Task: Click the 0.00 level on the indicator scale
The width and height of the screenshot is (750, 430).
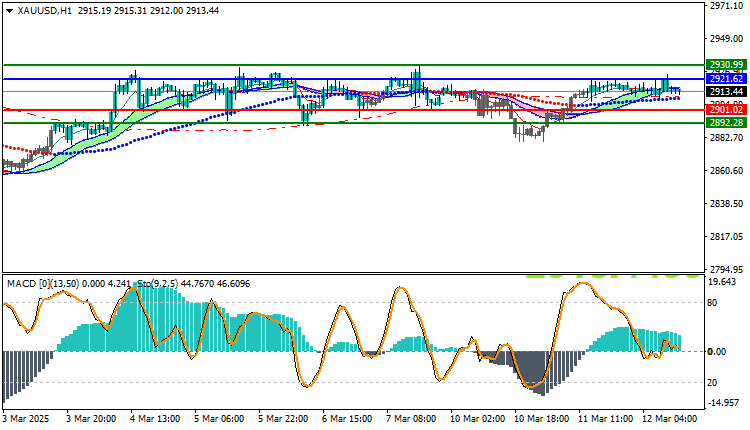Action: click(717, 352)
